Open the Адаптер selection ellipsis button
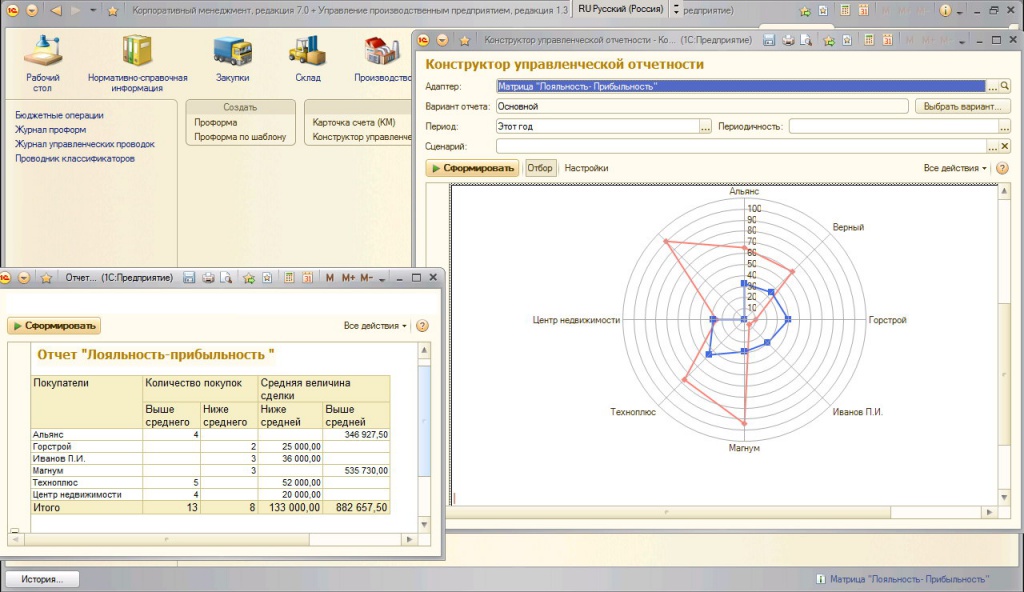The width and height of the screenshot is (1024, 592). tap(993, 86)
